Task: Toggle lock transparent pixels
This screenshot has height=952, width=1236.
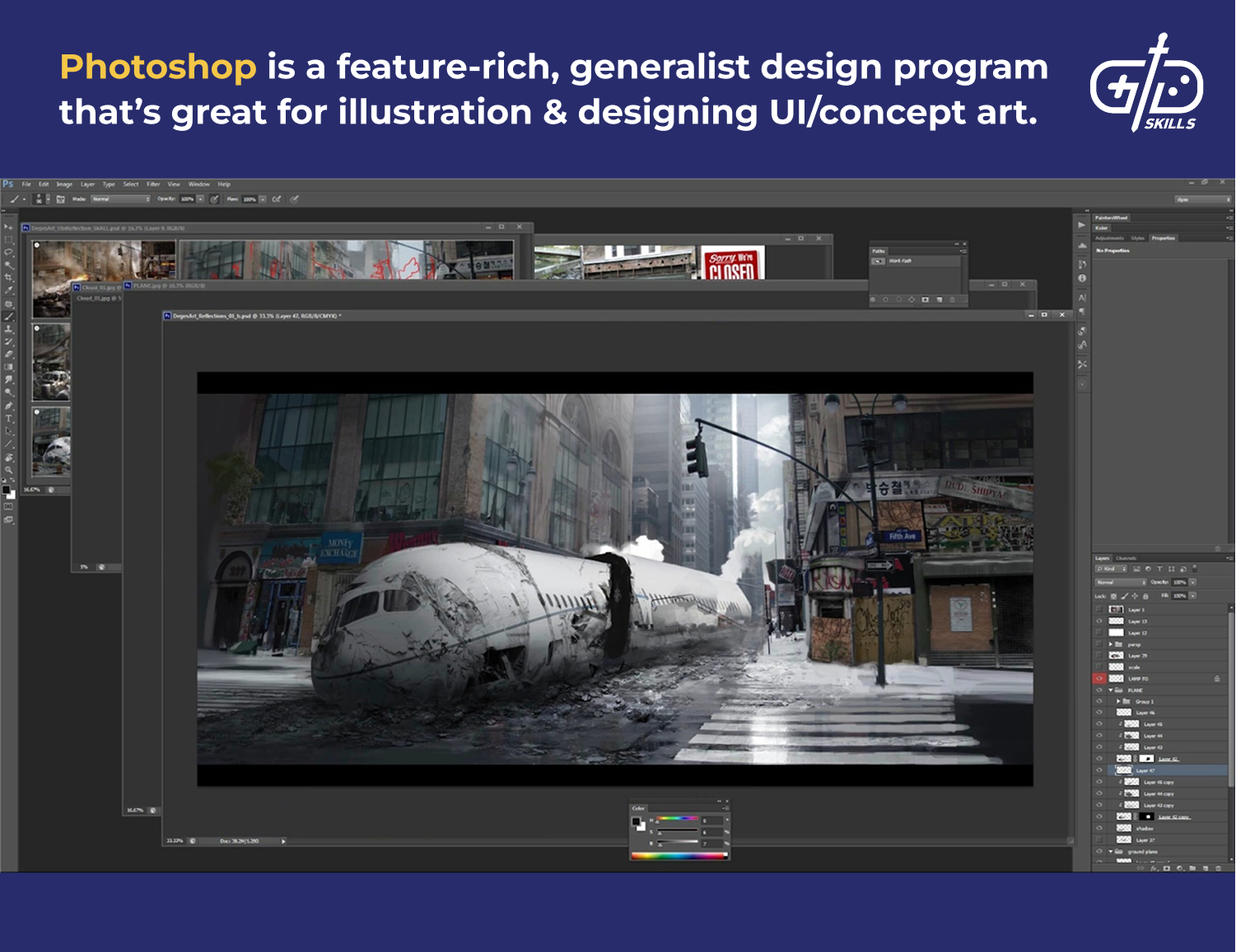Action: [1113, 596]
